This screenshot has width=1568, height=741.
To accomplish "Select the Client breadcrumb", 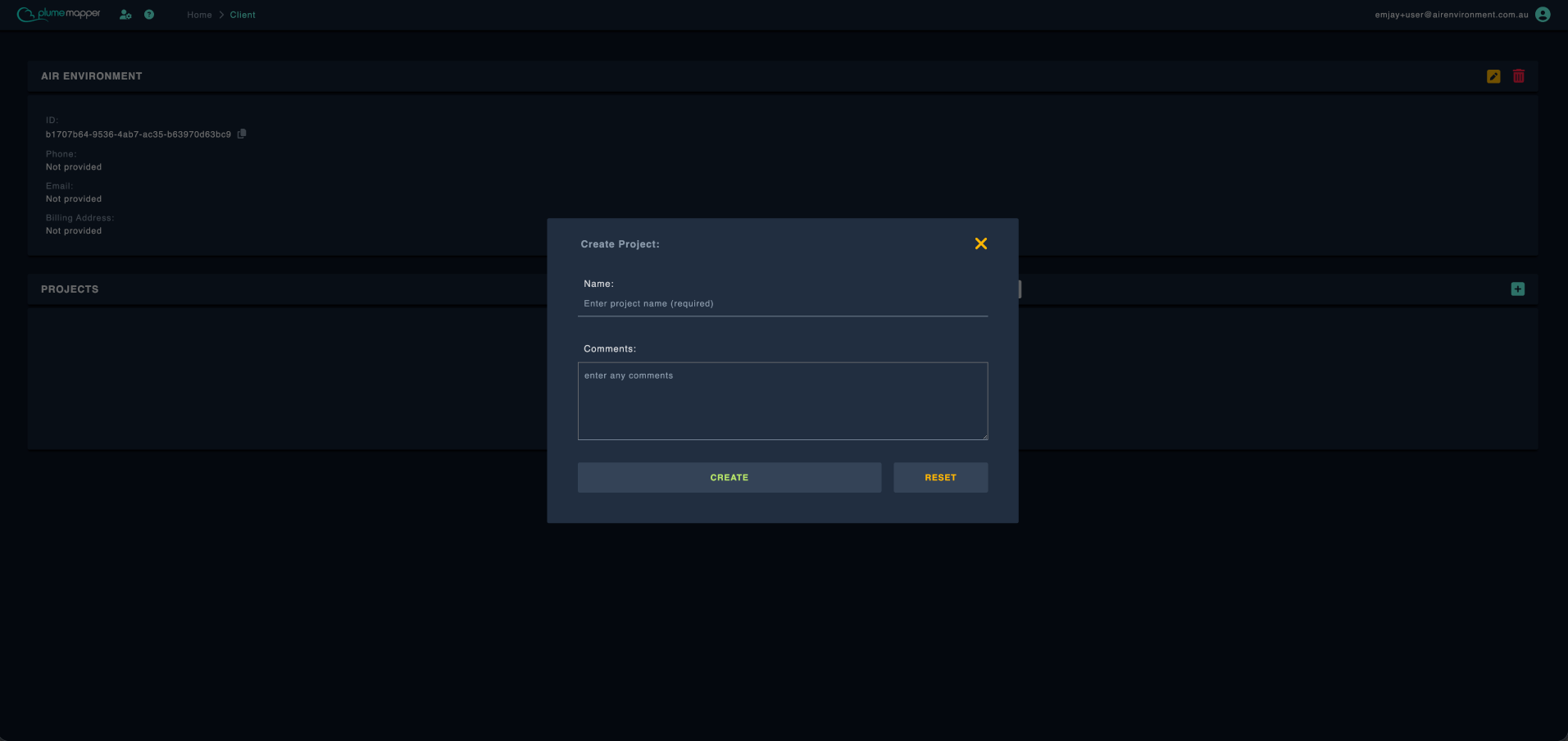I will pos(243,15).
